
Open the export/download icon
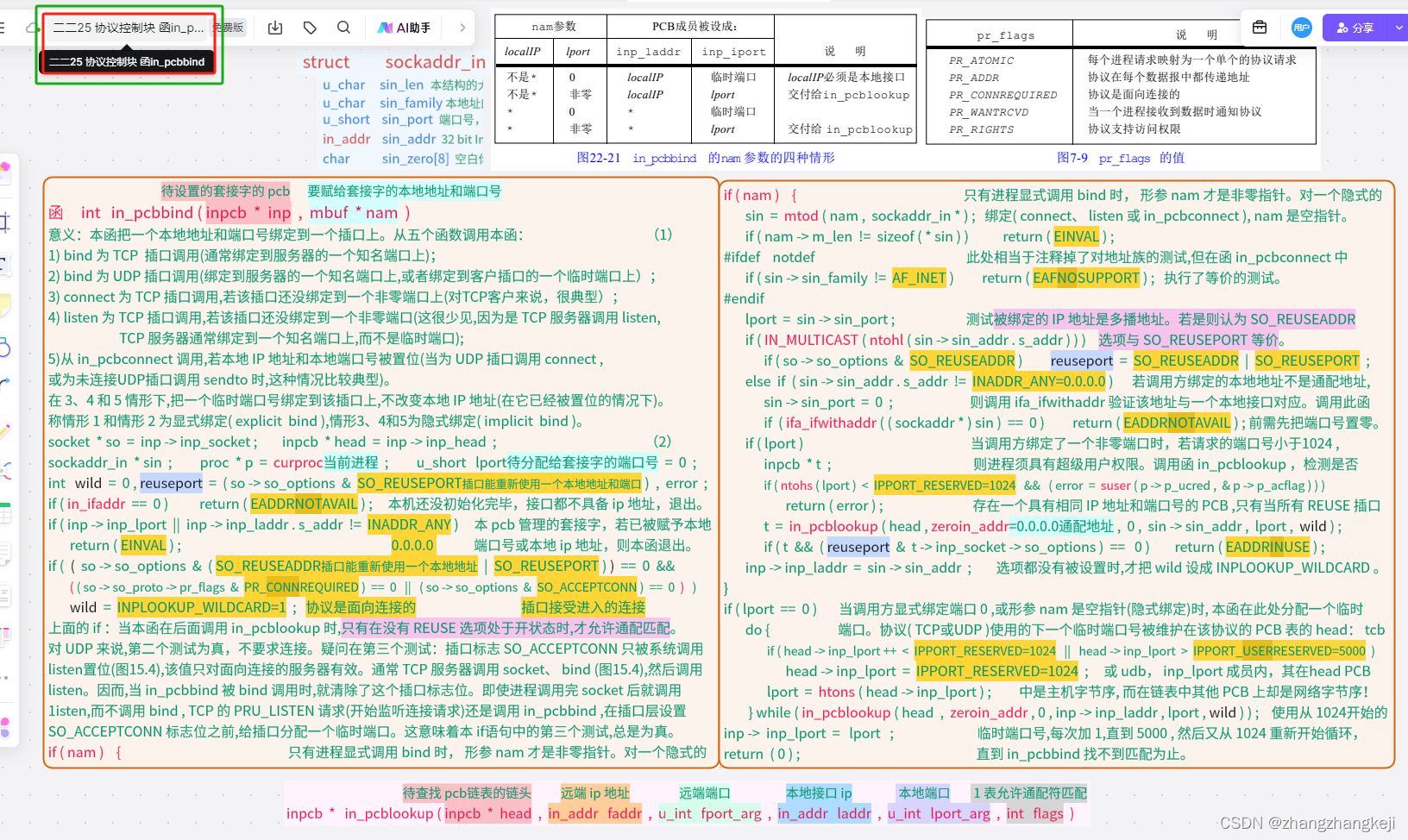coord(275,28)
